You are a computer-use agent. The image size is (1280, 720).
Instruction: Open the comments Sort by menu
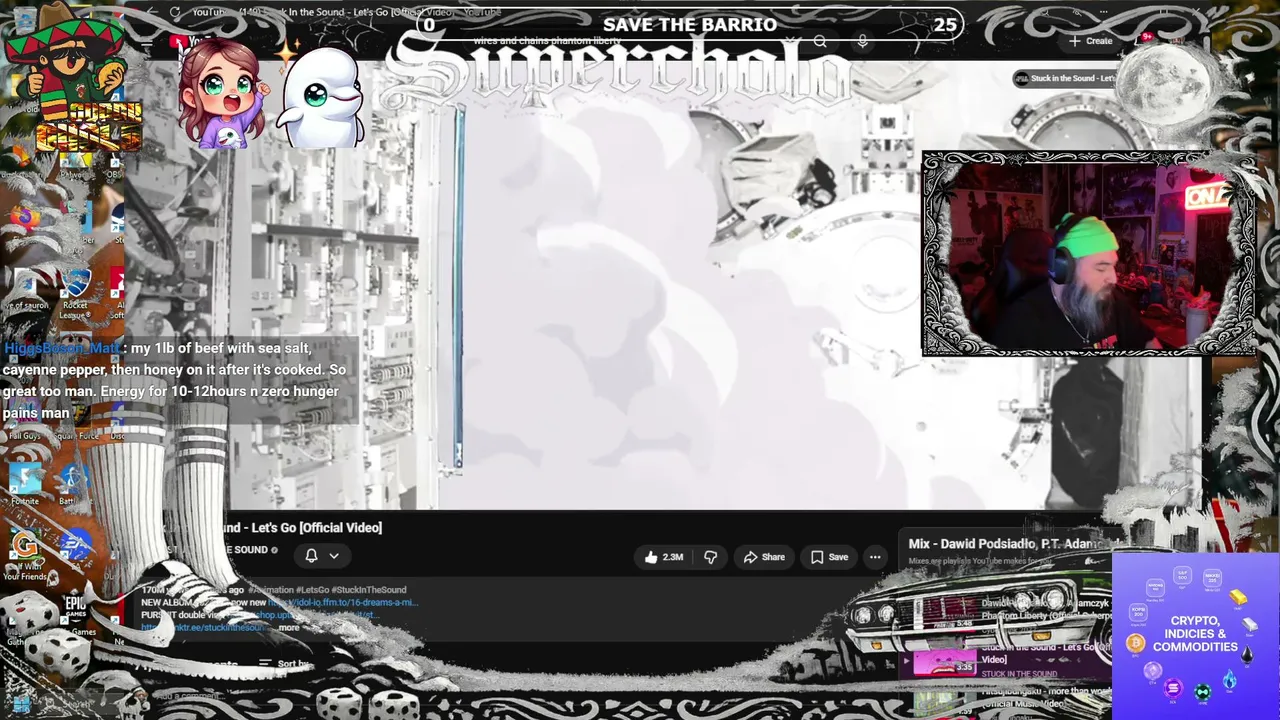286,664
